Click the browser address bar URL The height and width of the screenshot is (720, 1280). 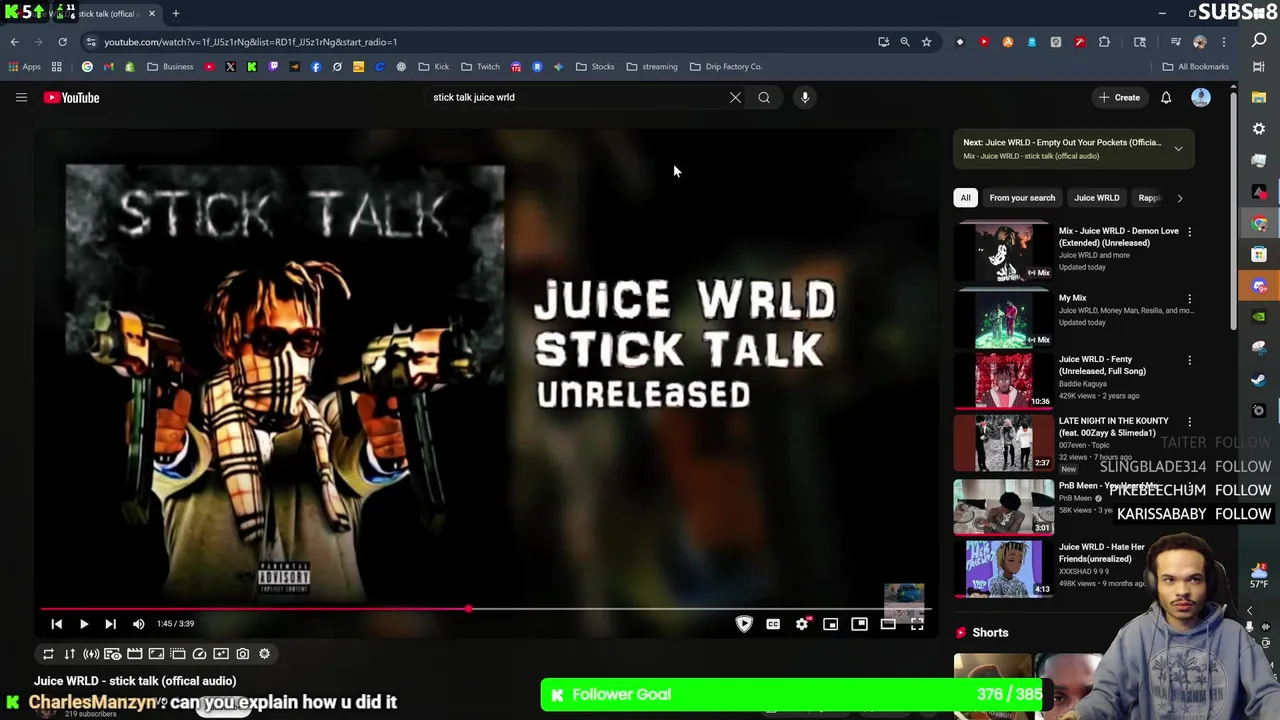(250, 42)
